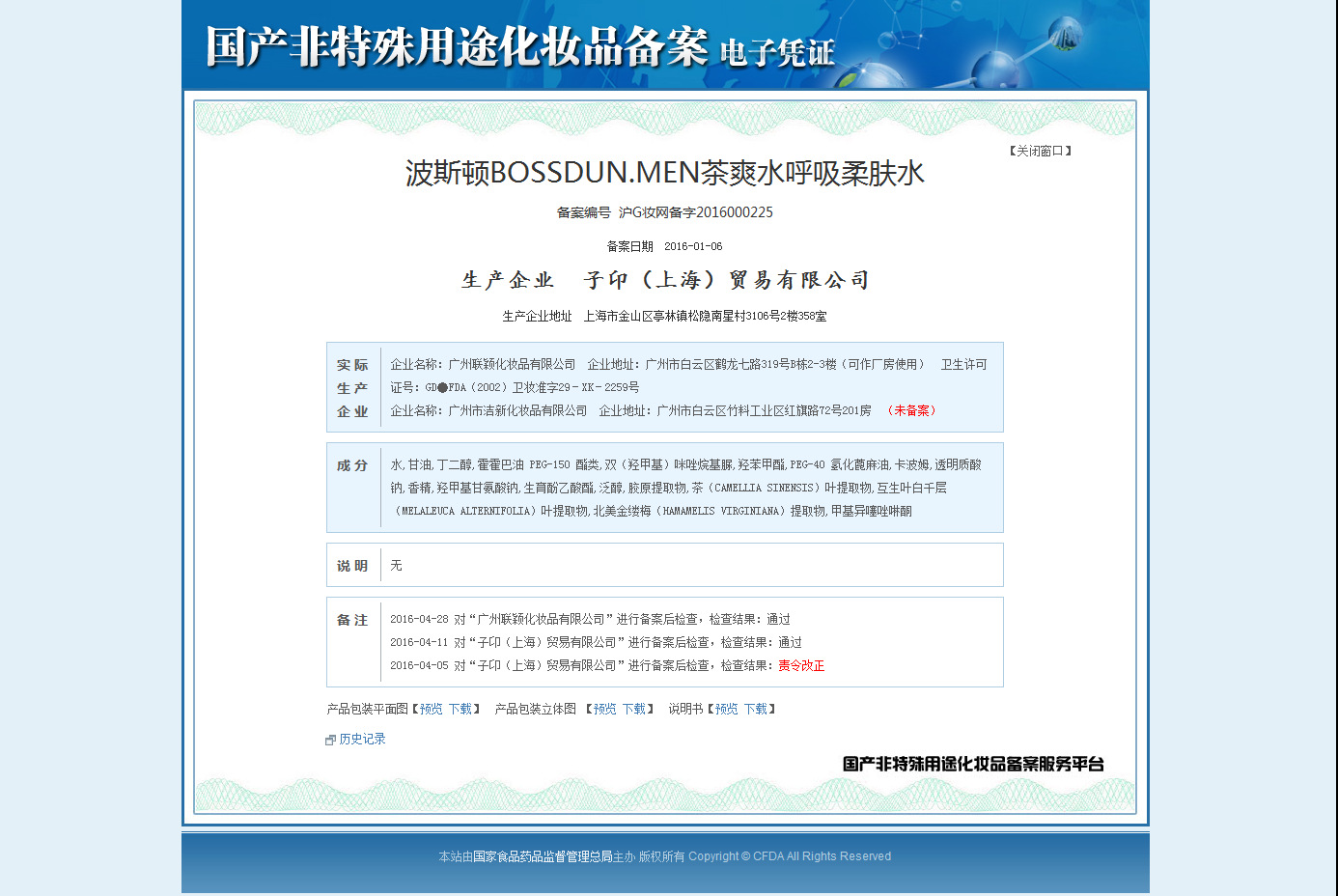The height and width of the screenshot is (896, 1338).
Task: Open the 国家食品药品监督管理总局 footer link
Action: click(543, 856)
